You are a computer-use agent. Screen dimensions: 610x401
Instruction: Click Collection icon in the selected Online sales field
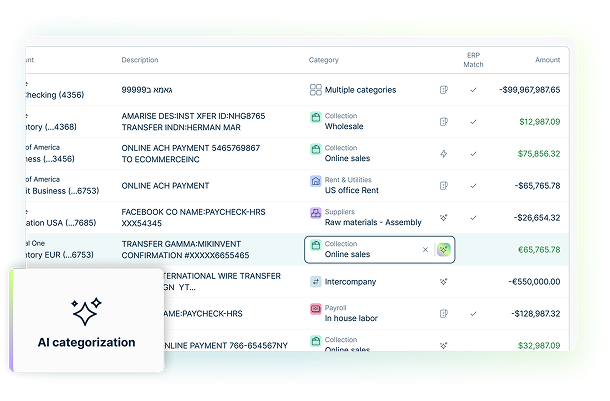pos(316,245)
